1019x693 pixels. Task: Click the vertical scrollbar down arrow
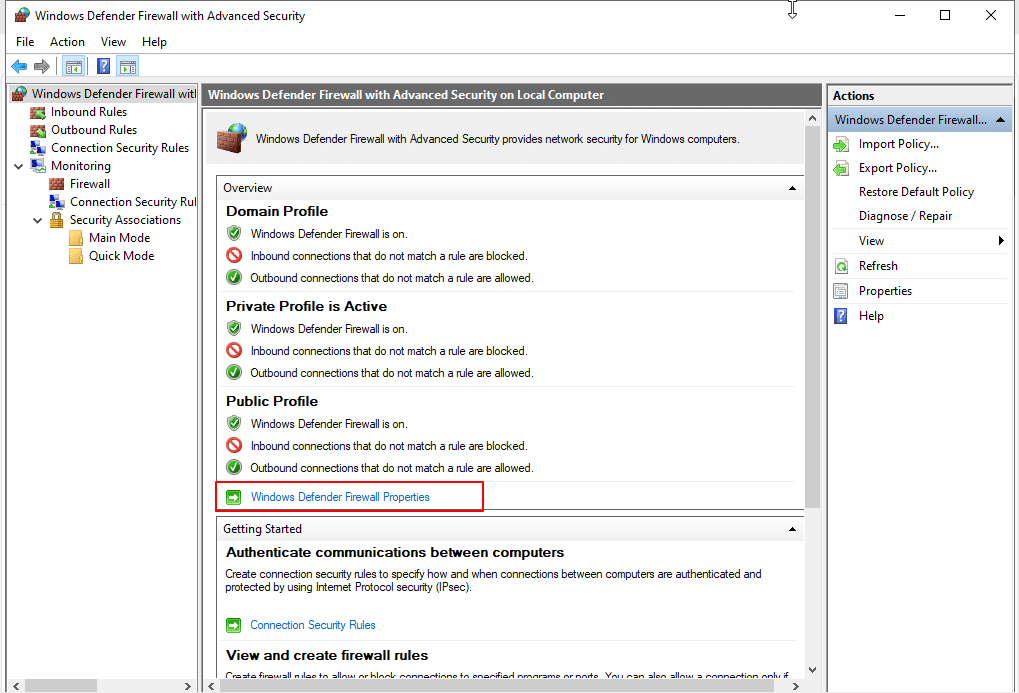(812, 670)
